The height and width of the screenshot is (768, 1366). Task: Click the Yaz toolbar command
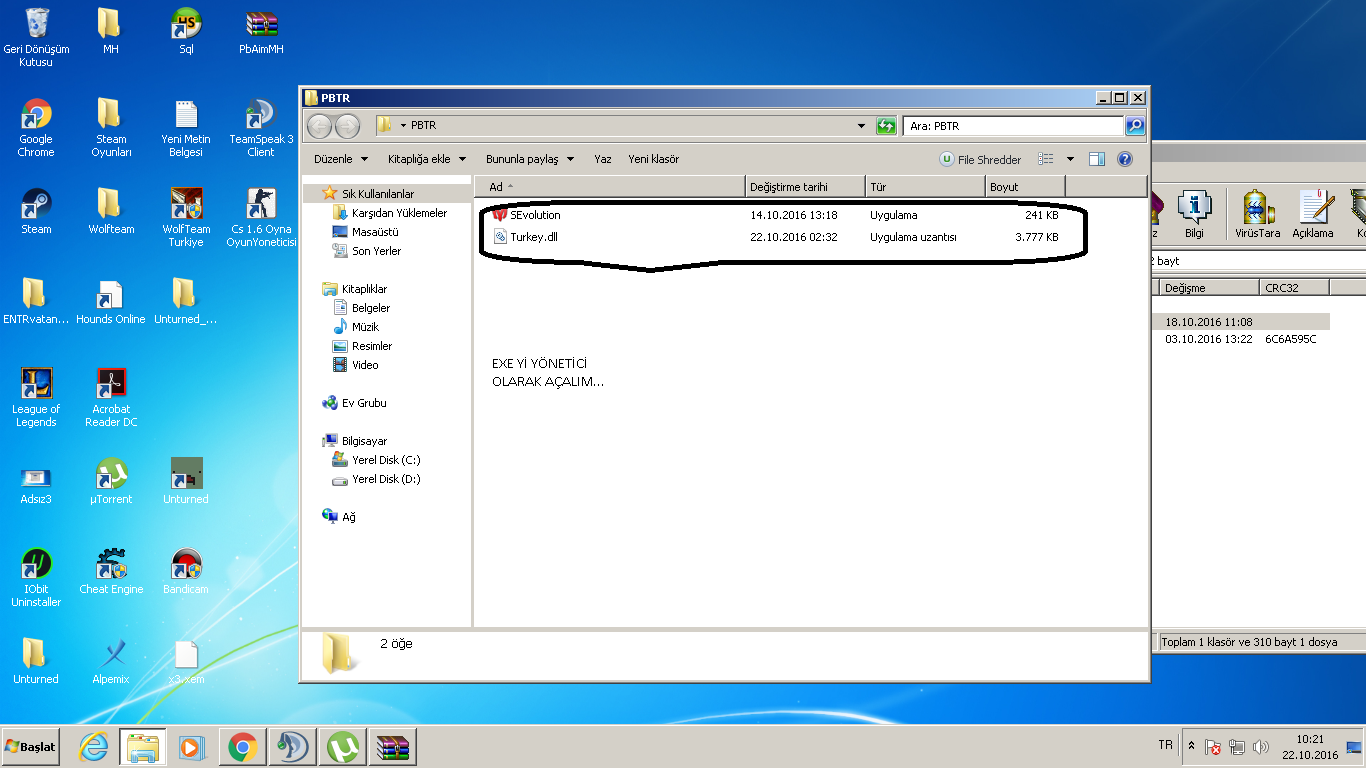(603, 159)
